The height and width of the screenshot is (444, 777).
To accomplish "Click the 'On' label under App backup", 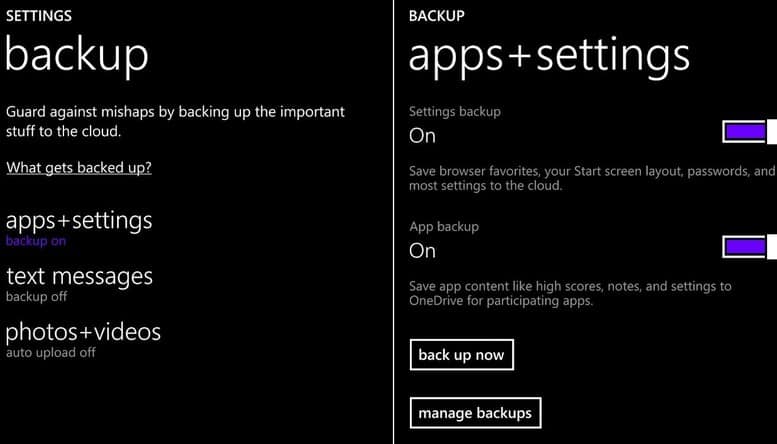I will [422, 251].
